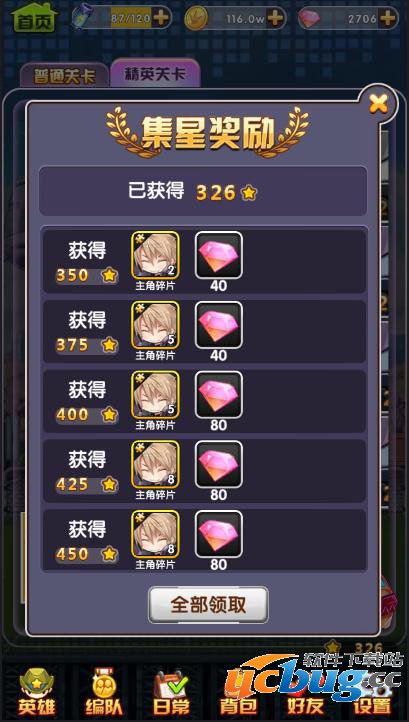Screen dimensions: 409x722
Task: Tap the 已获得 326 stars banner
Action: tap(203, 191)
